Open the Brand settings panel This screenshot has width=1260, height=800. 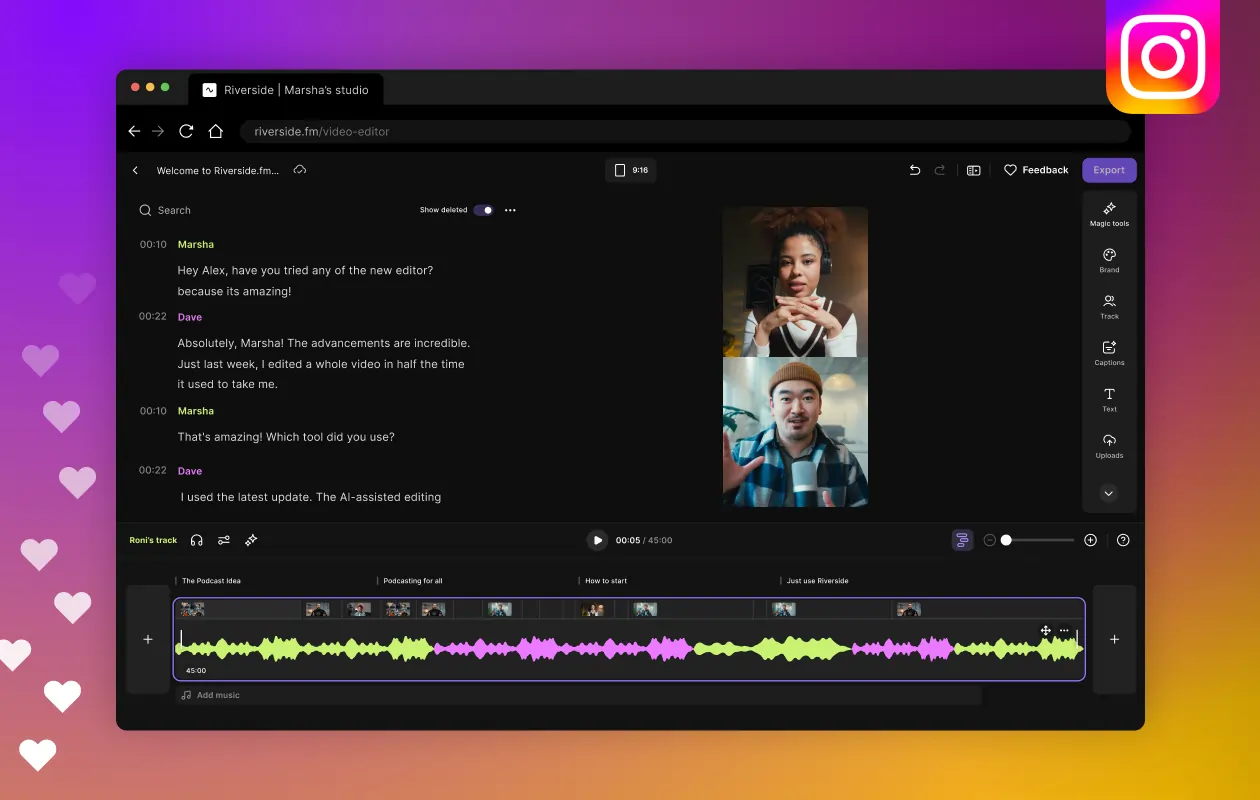1109,260
